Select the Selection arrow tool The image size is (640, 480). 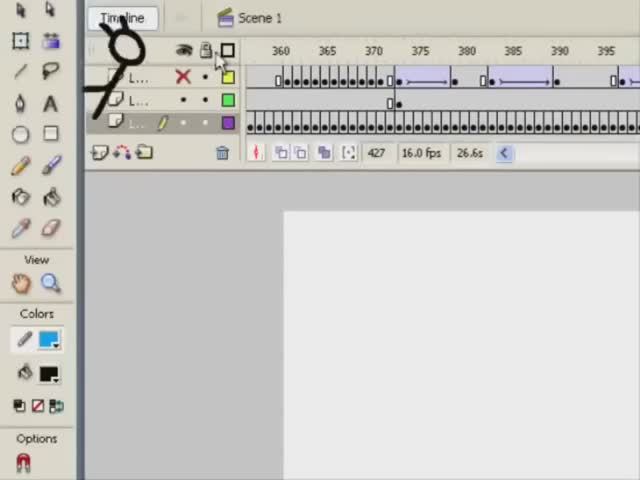pos(20,10)
